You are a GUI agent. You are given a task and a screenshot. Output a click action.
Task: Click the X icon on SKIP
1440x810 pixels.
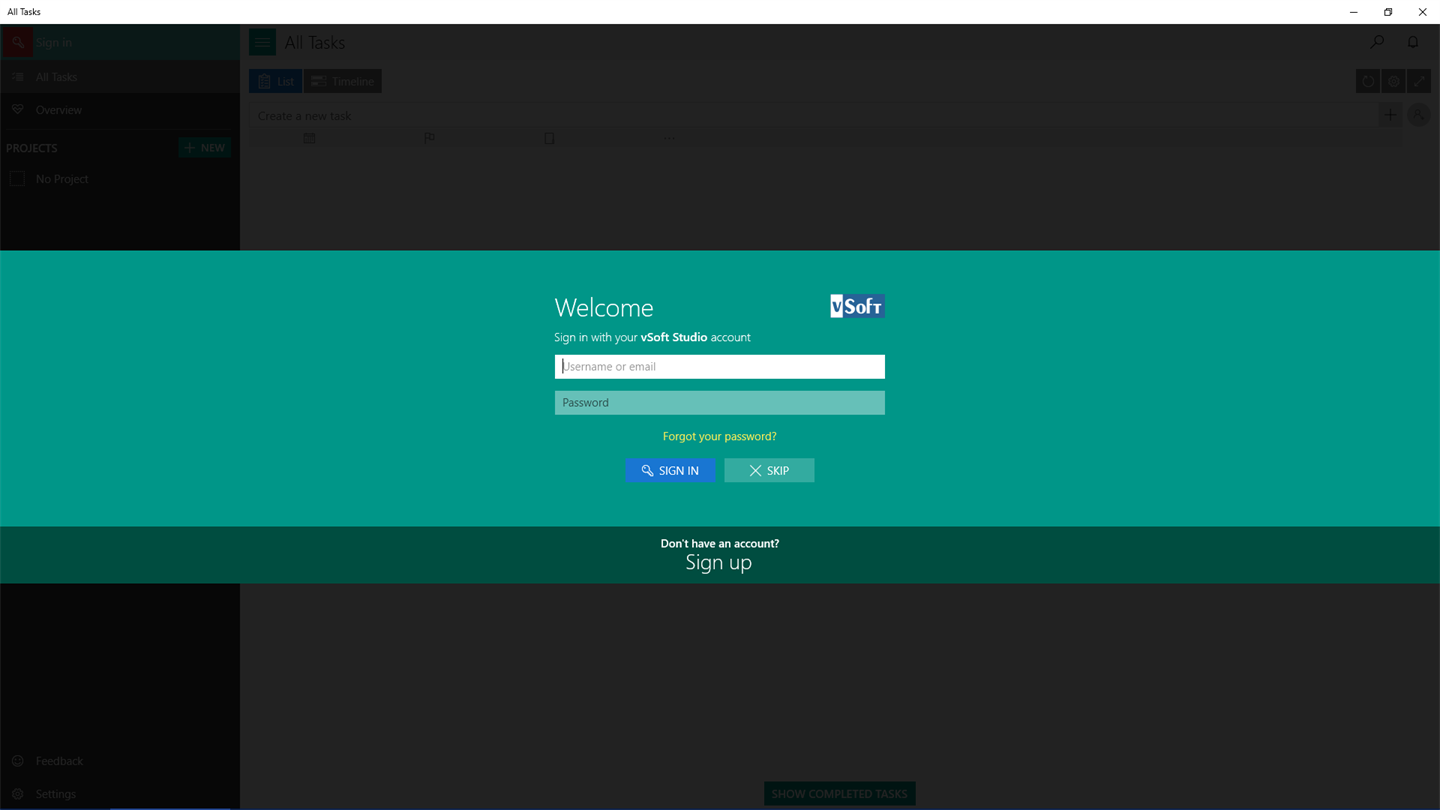tap(755, 471)
